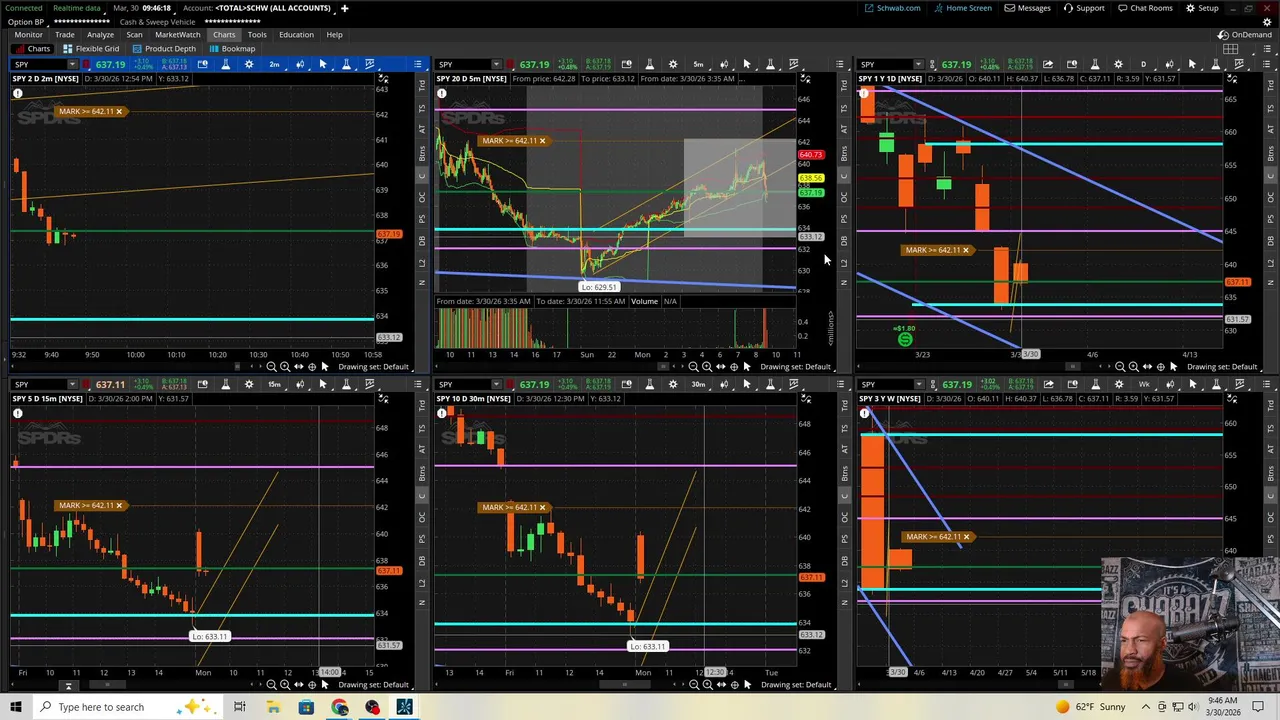Image resolution: width=1280 pixels, height=720 pixels.
Task: Click share chart icon on SPY 2 D 2m chart
Action: pyautogui.click(x=202, y=64)
